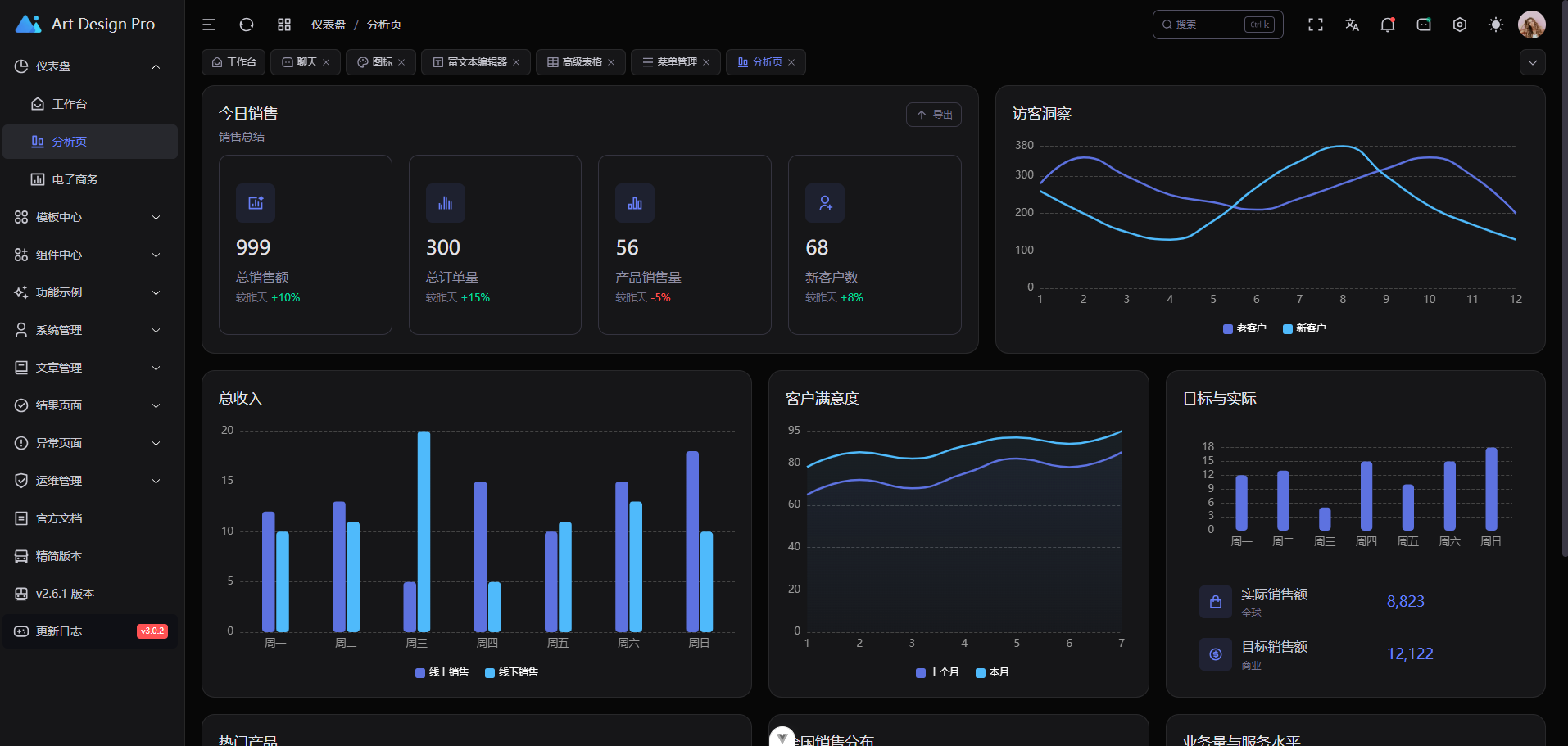Toggle the 老客户 series in visitor chart legend
The width and height of the screenshot is (1568, 746).
click(x=1244, y=328)
